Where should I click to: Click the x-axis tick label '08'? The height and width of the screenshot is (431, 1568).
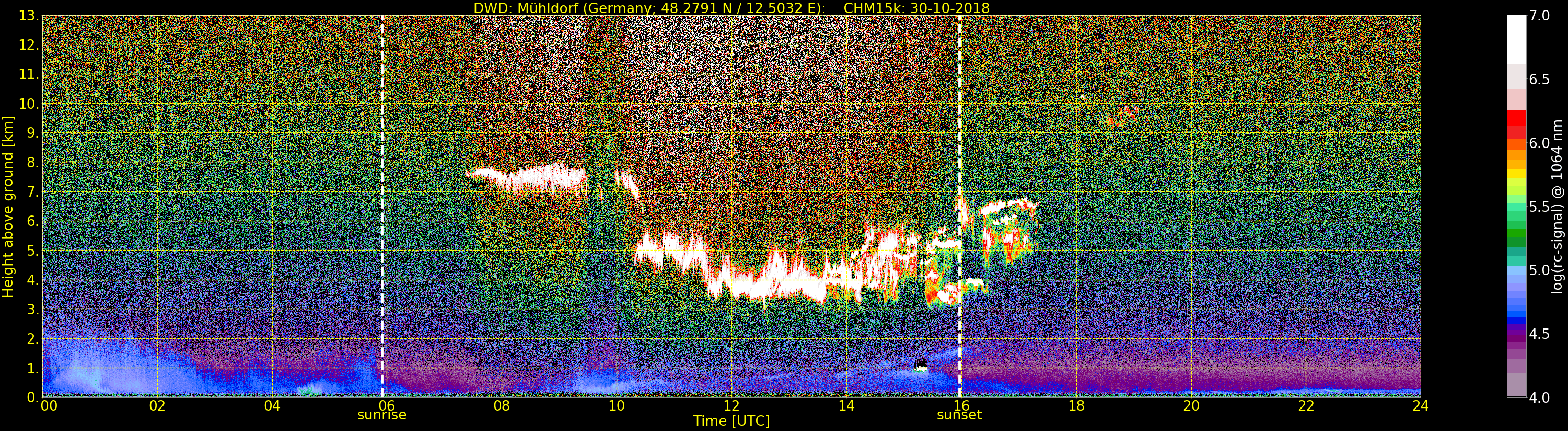click(502, 406)
